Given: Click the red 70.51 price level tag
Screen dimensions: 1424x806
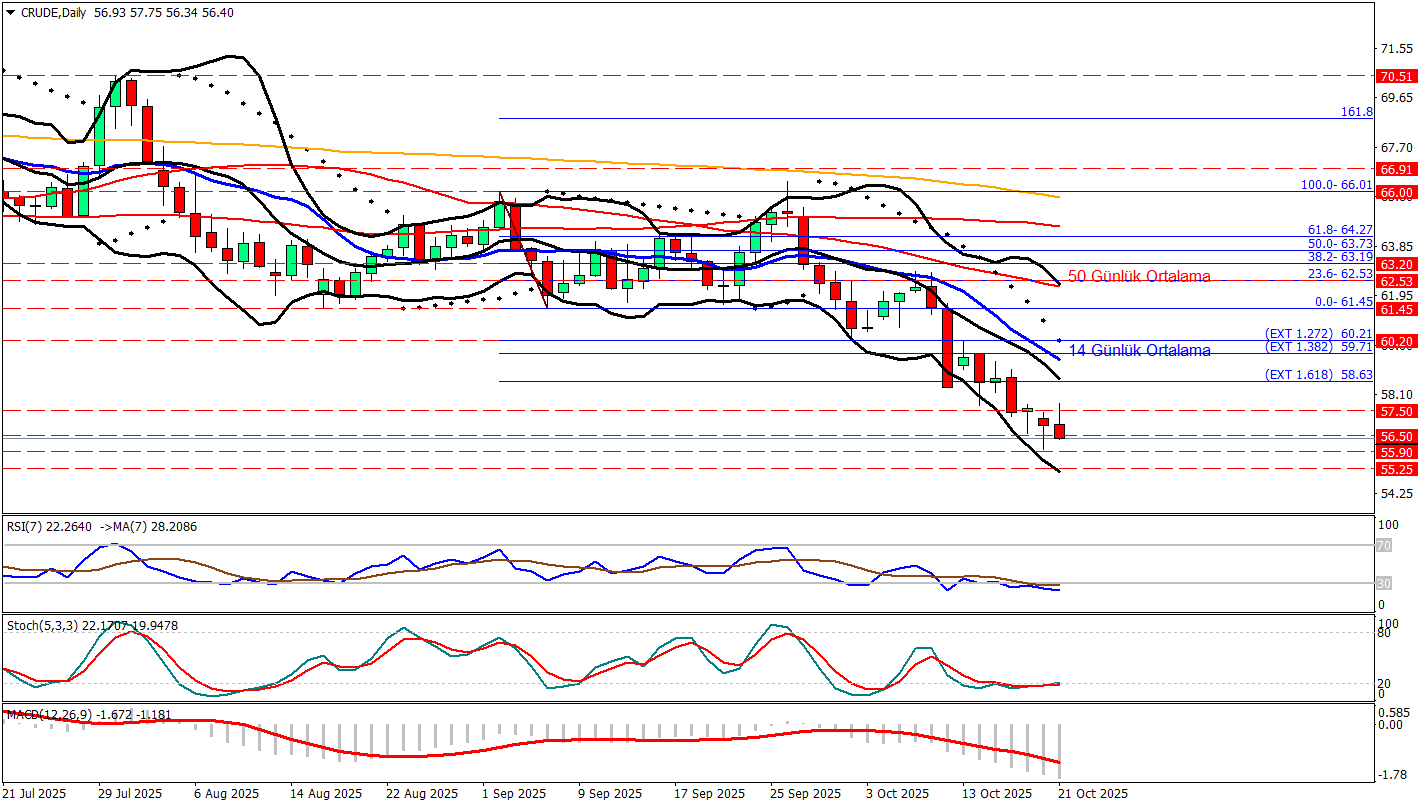Looking at the screenshot, I should (1395, 77).
